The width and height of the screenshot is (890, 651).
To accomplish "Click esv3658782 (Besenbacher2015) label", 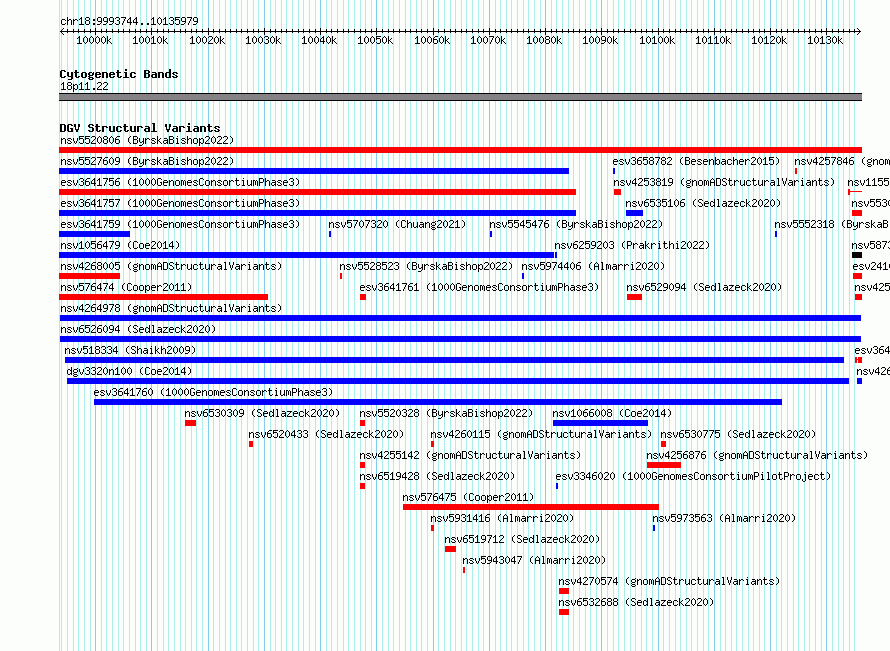I will (696, 161).
